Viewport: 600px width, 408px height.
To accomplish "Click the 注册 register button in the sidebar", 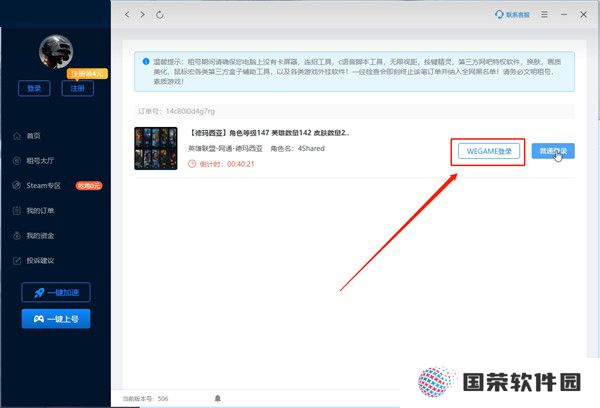I will pyautogui.click(x=78, y=88).
